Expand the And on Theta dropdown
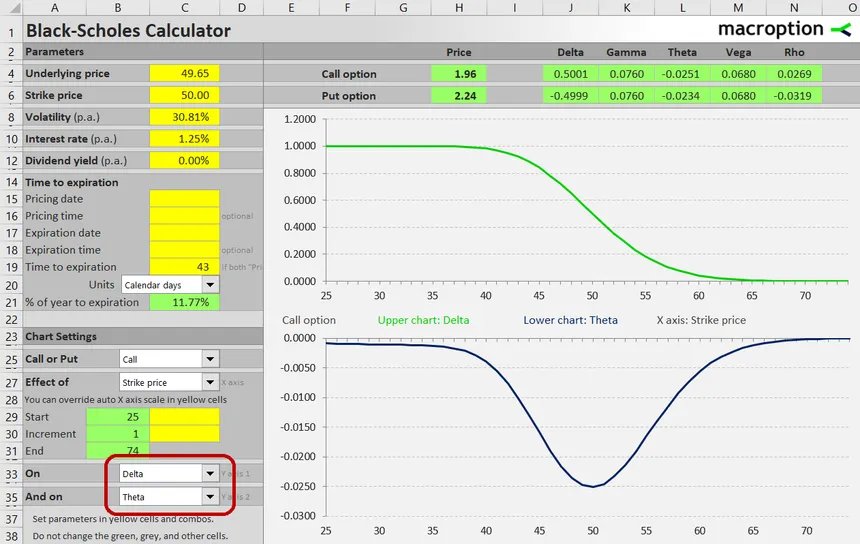Image resolution: width=860 pixels, height=544 pixels. (210, 496)
